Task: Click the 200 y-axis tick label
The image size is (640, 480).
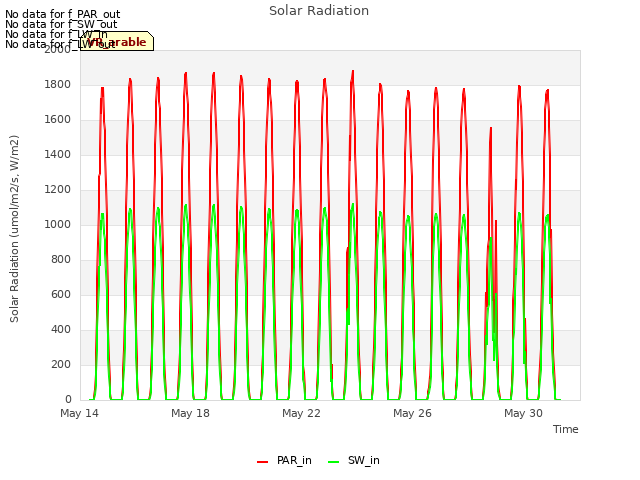Action: 61,364
